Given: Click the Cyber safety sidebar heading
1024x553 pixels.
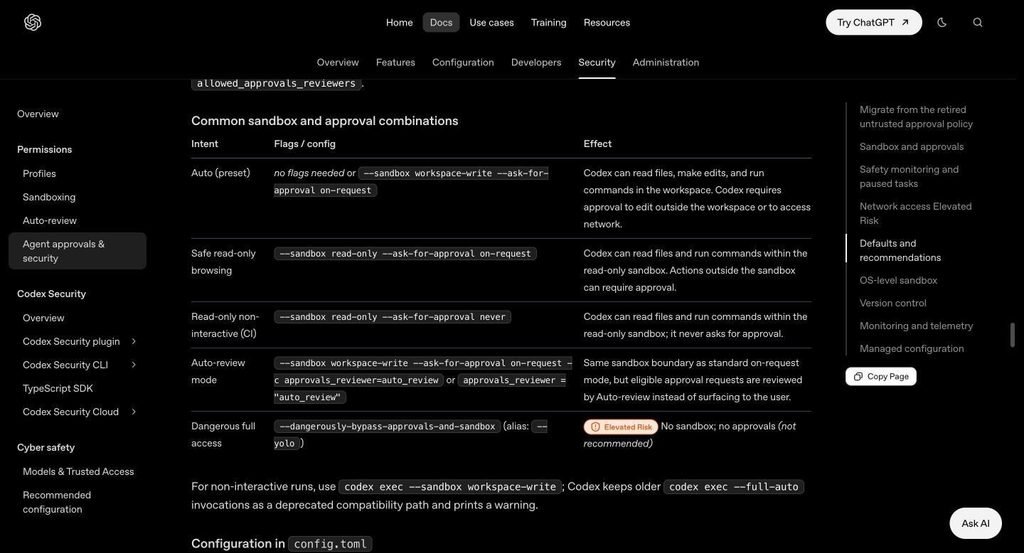Looking at the screenshot, I should tap(46, 447).
